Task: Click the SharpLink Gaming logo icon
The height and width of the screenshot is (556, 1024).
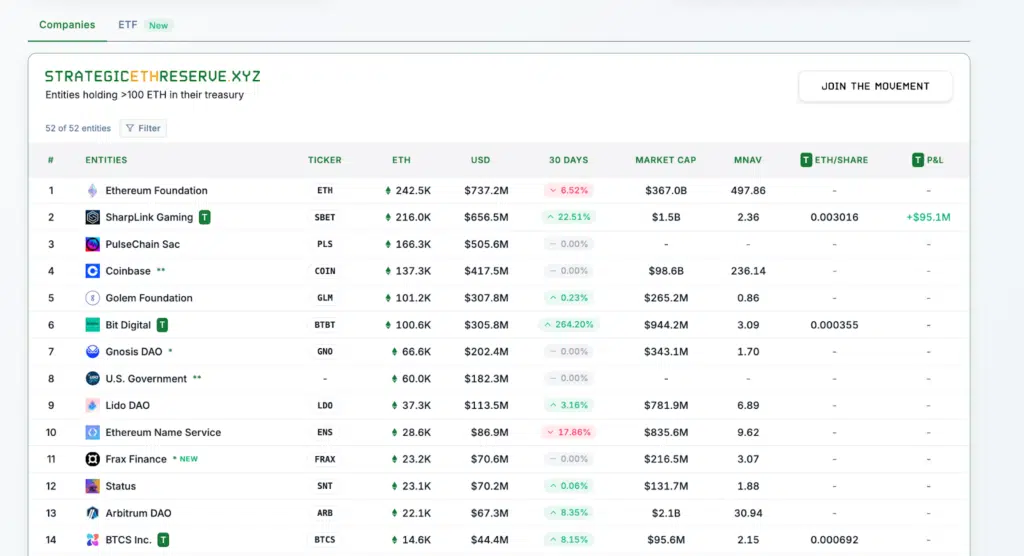Action: tap(93, 217)
